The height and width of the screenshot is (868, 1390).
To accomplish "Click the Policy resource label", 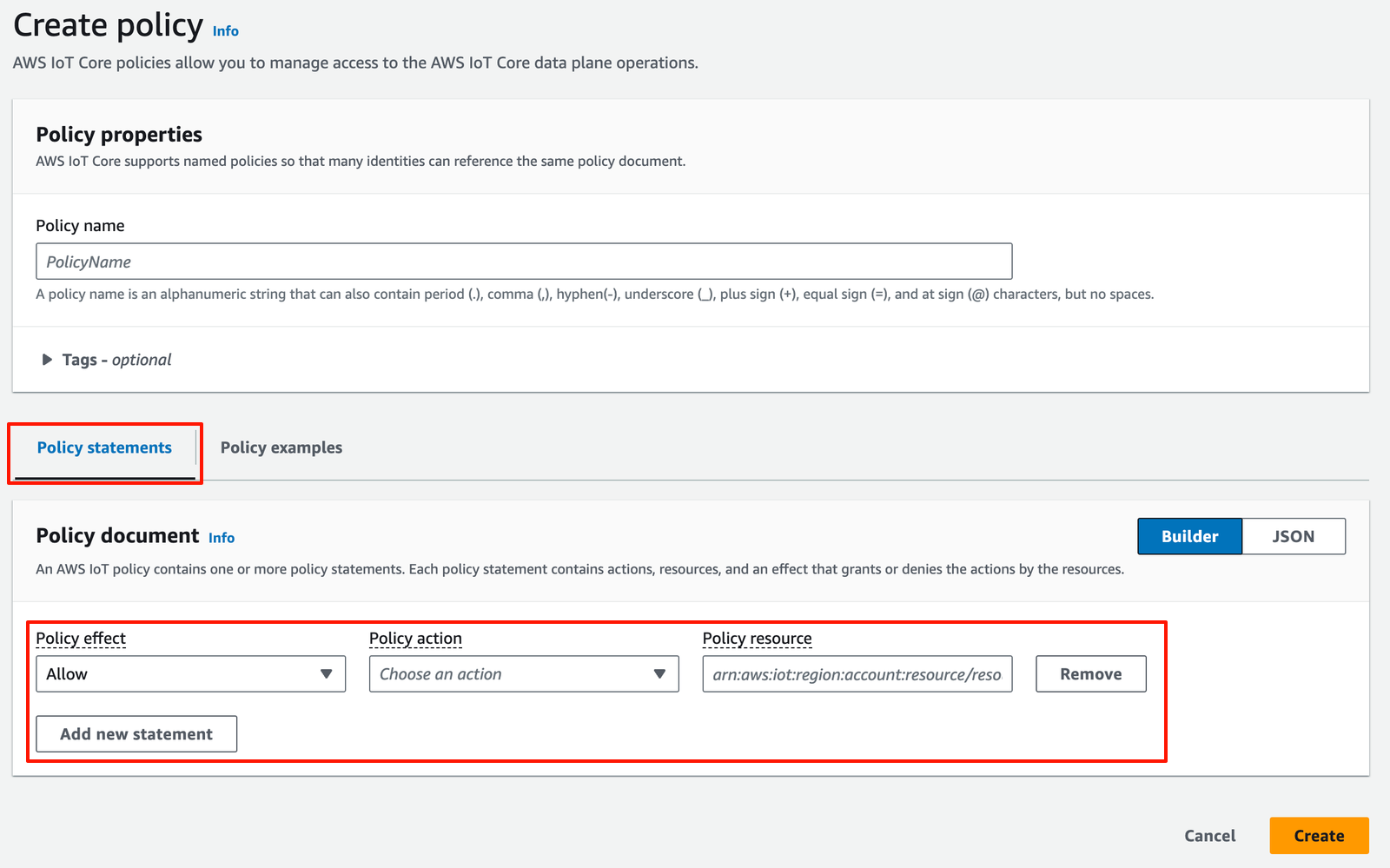I will point(757,639).
